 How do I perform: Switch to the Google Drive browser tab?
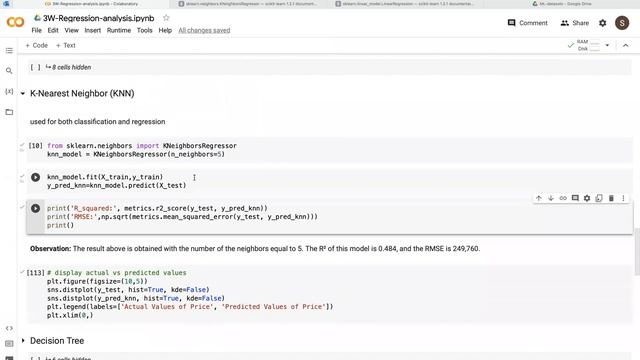pyautogui.click(x=562, y=4)
